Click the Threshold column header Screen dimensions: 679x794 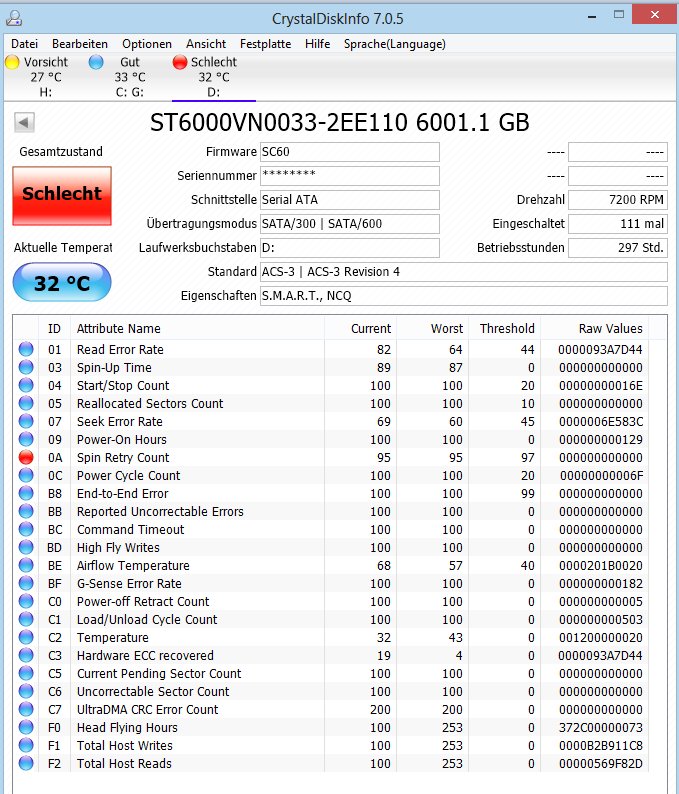tap(505, 329)
